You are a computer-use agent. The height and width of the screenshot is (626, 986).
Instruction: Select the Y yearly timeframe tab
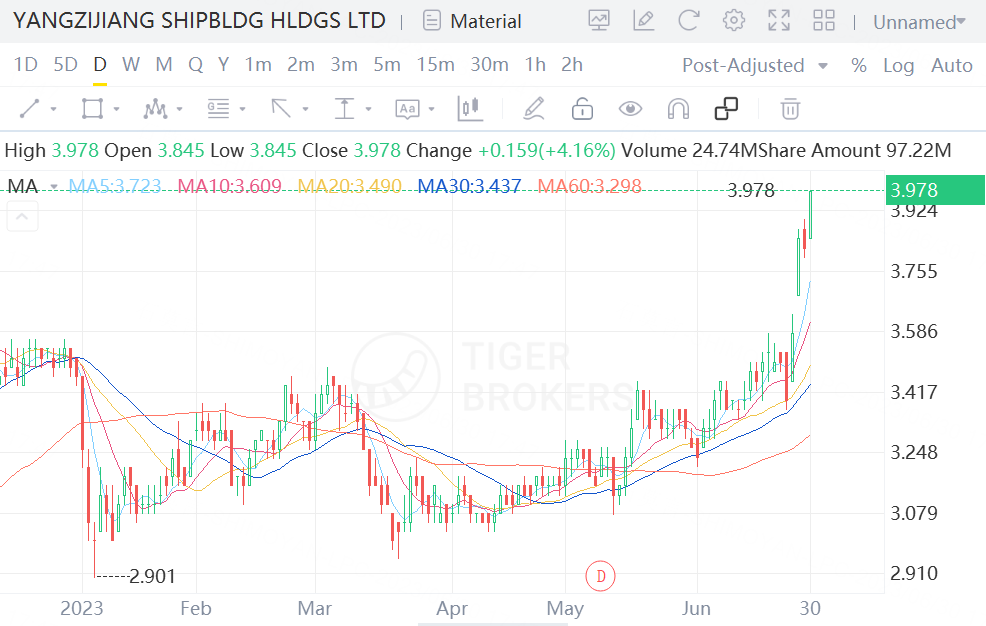click(223, 64)
